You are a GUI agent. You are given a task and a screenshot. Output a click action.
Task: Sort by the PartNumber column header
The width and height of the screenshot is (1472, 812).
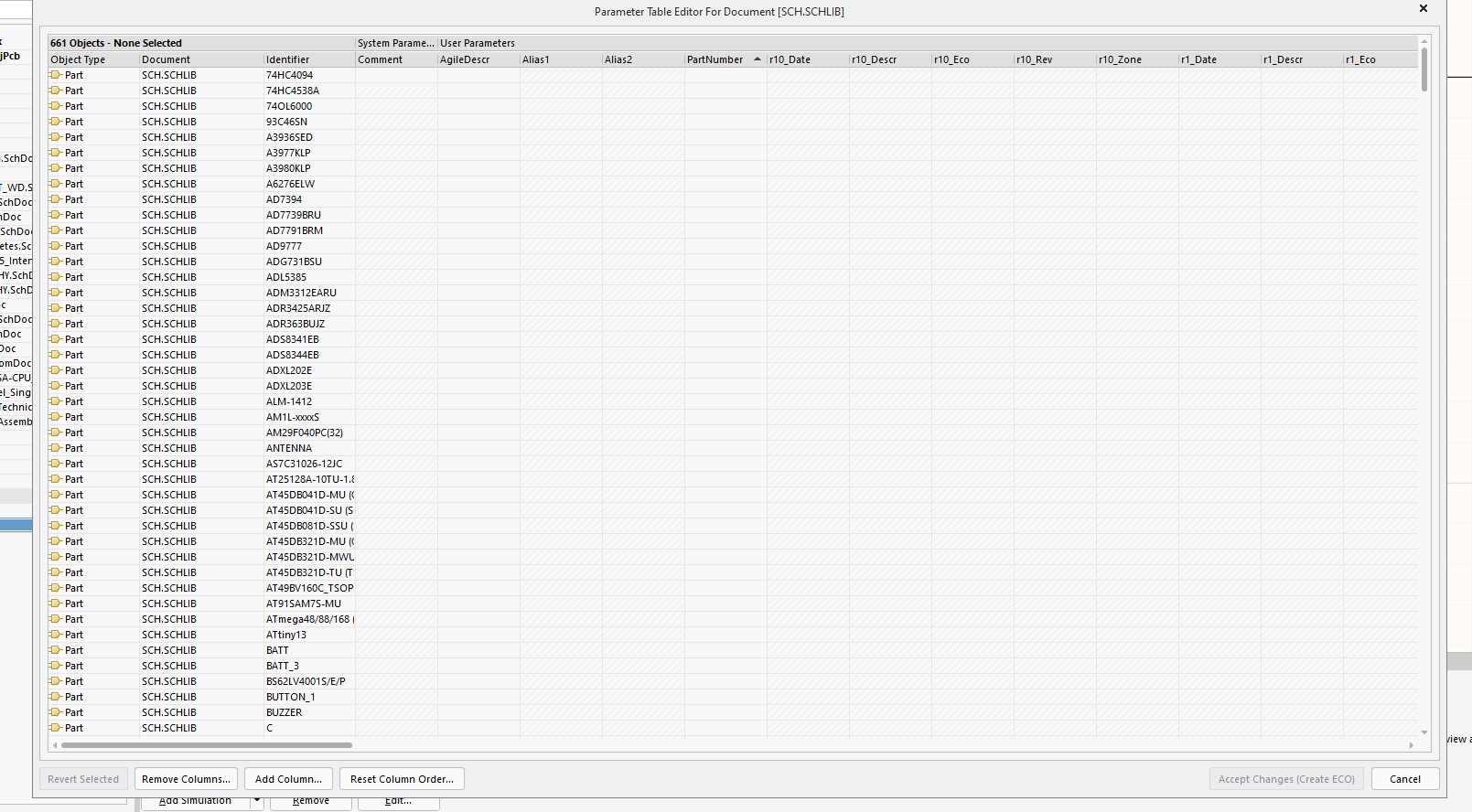(x=725, y=59)
